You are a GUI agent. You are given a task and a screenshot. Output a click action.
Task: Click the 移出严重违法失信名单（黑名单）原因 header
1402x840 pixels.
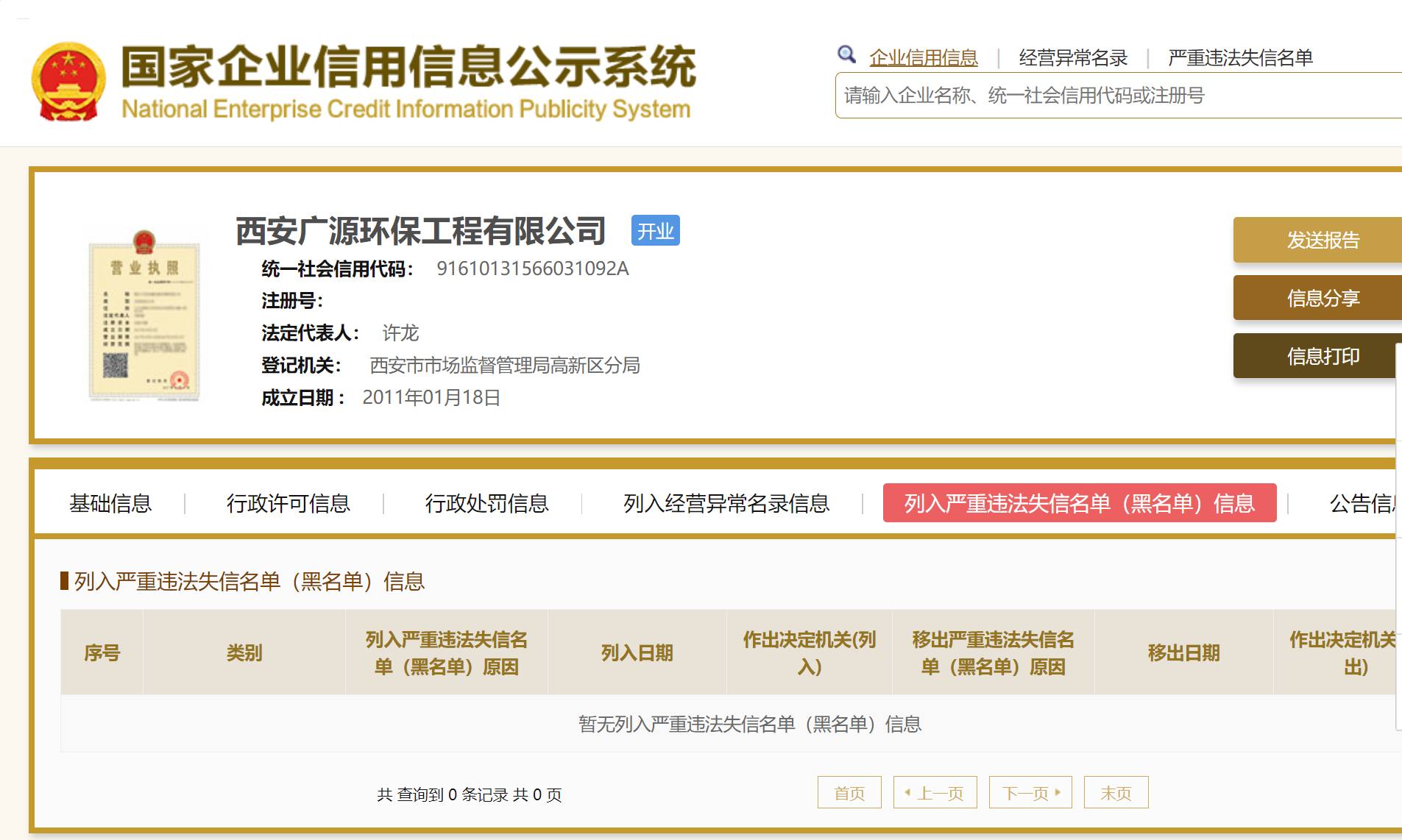[994, 652]
